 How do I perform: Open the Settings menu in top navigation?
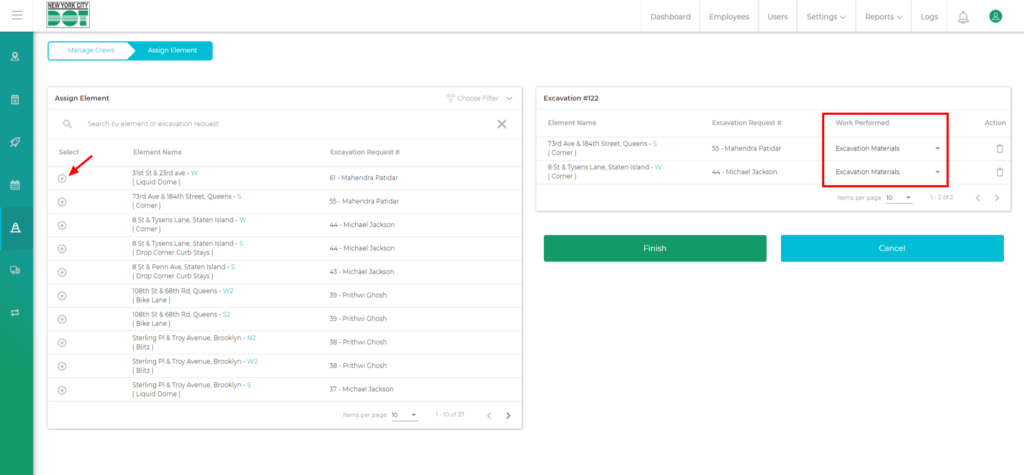[x=825, y=17]
